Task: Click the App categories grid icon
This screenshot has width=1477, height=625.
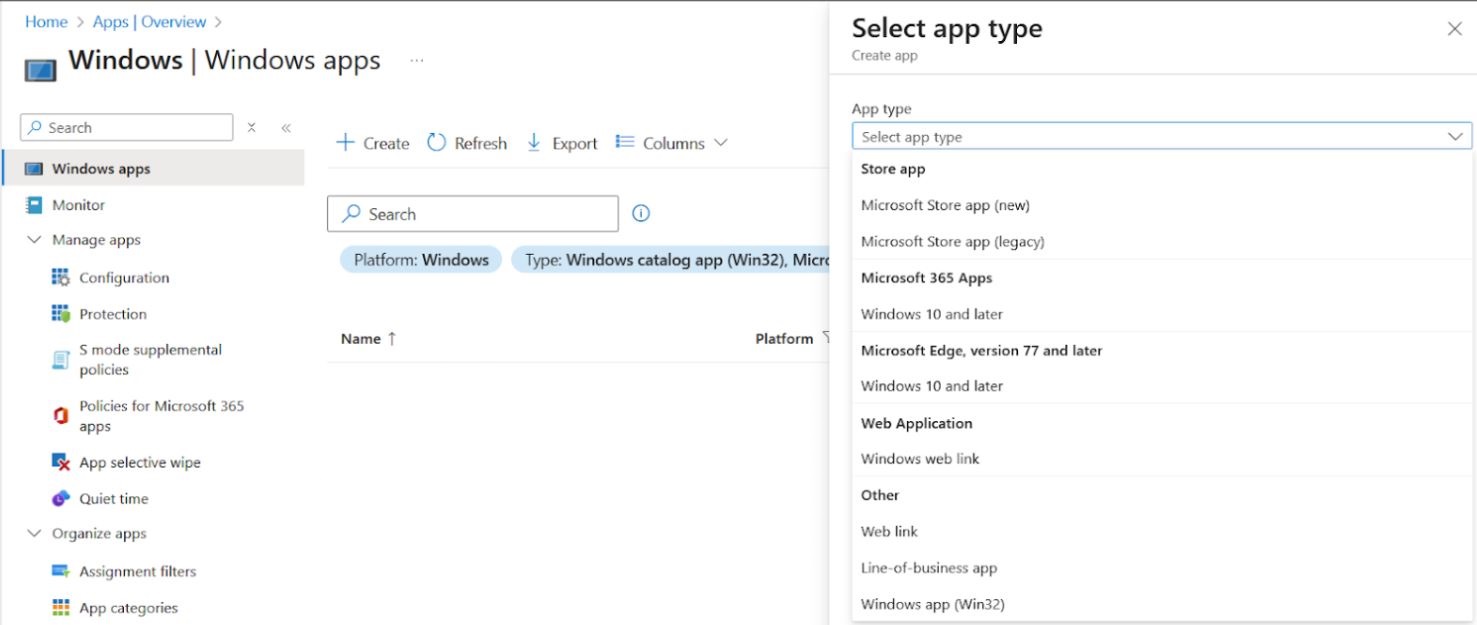Action: coord(61,608)
